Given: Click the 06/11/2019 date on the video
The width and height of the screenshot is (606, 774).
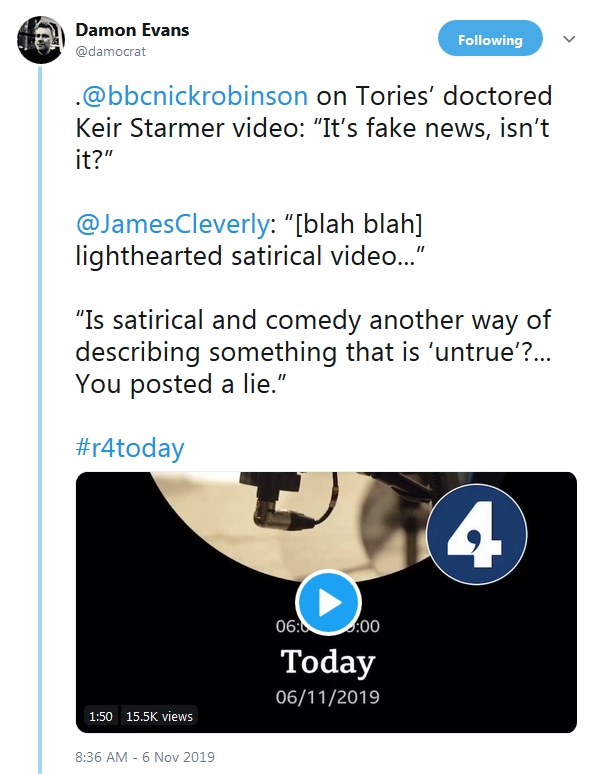Looking at the screenshot, I should click(x=327, y=696).
